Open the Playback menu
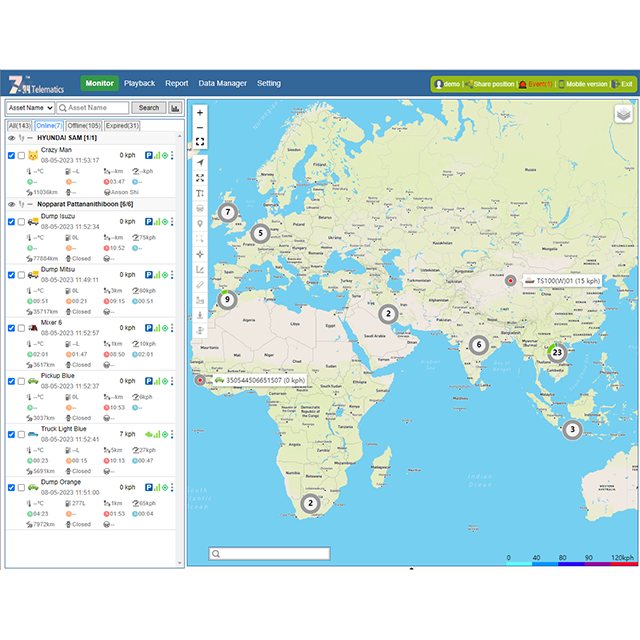 [x=140, y=83]
